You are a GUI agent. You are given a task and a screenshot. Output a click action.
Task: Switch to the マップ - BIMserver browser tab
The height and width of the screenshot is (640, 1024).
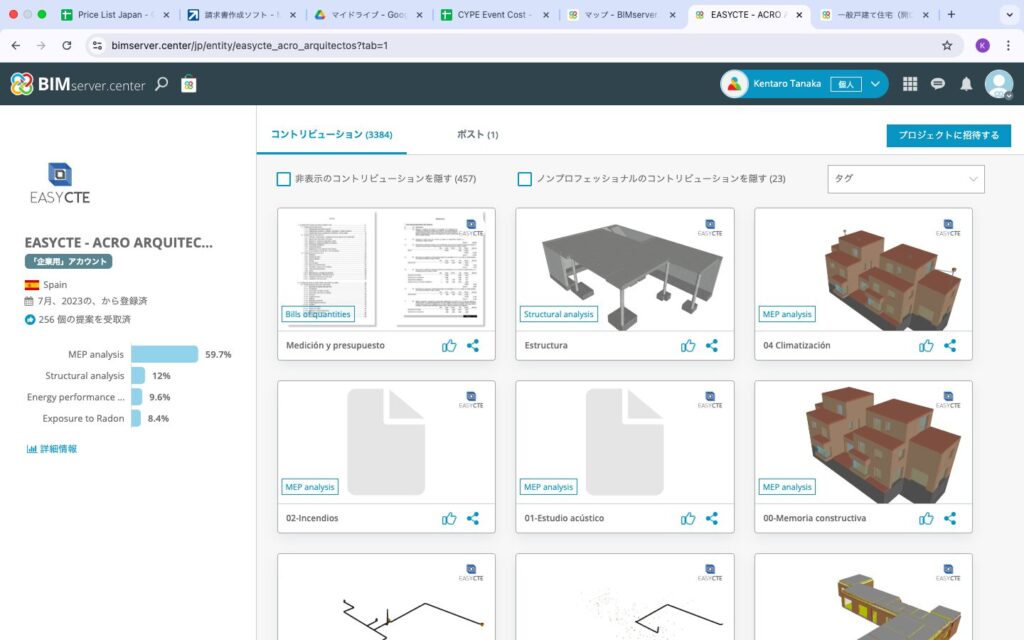click(x=621, y=14)
